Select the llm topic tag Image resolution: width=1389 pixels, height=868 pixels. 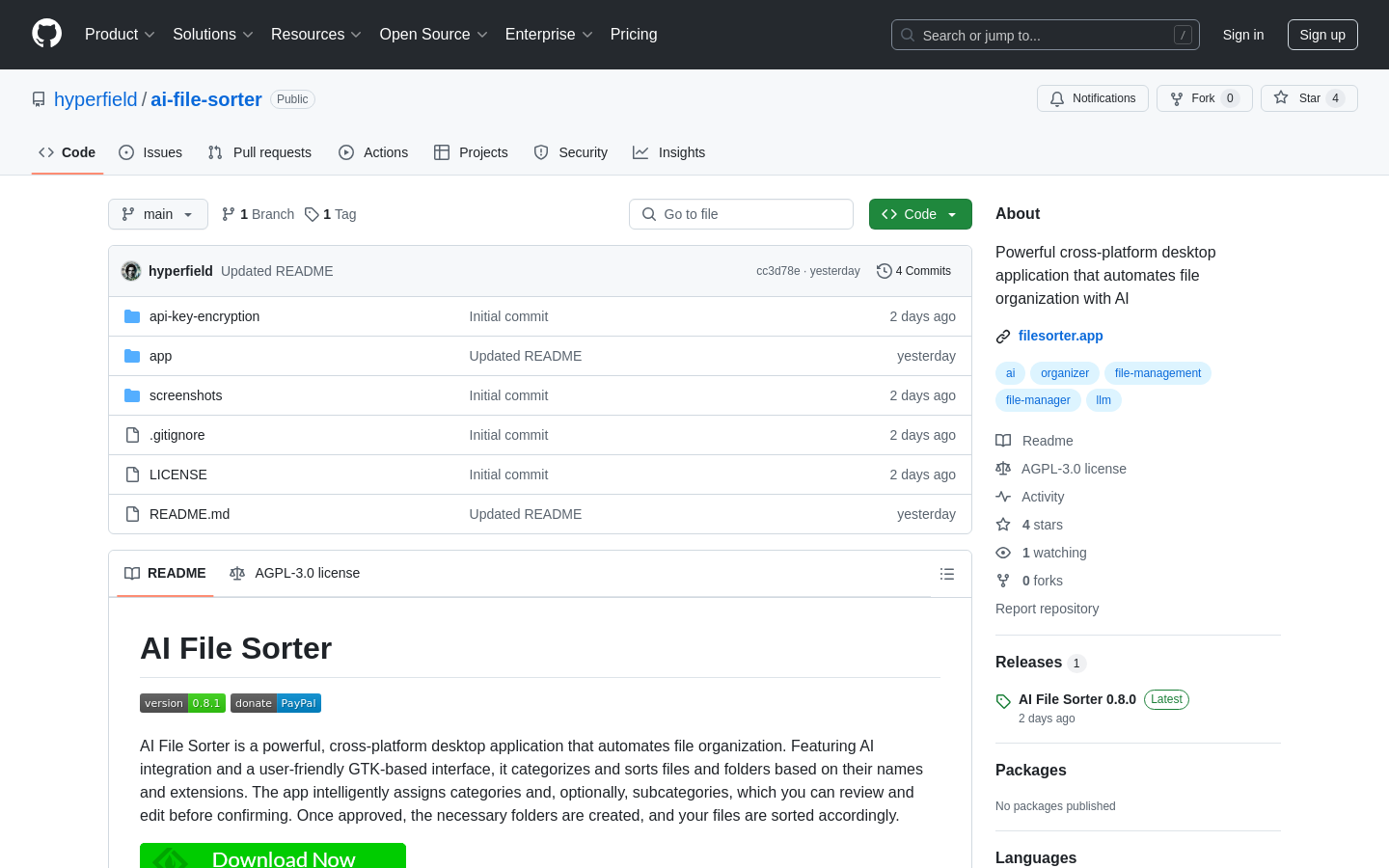tap(1103, 400)
